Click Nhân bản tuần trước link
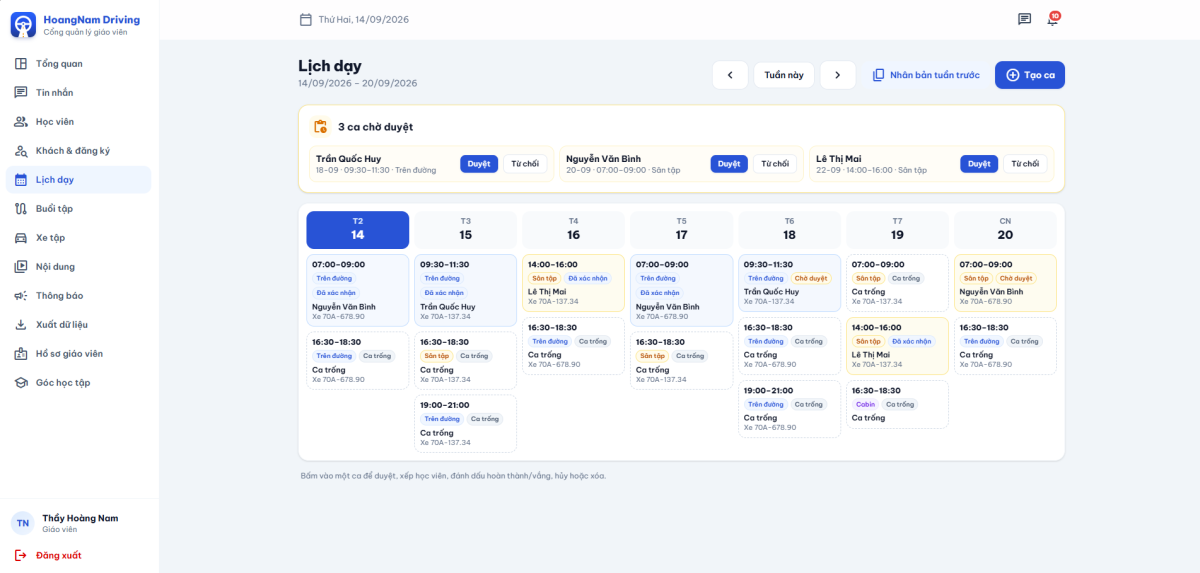Viewport: 1200px width, 573px height. (926, 75)
